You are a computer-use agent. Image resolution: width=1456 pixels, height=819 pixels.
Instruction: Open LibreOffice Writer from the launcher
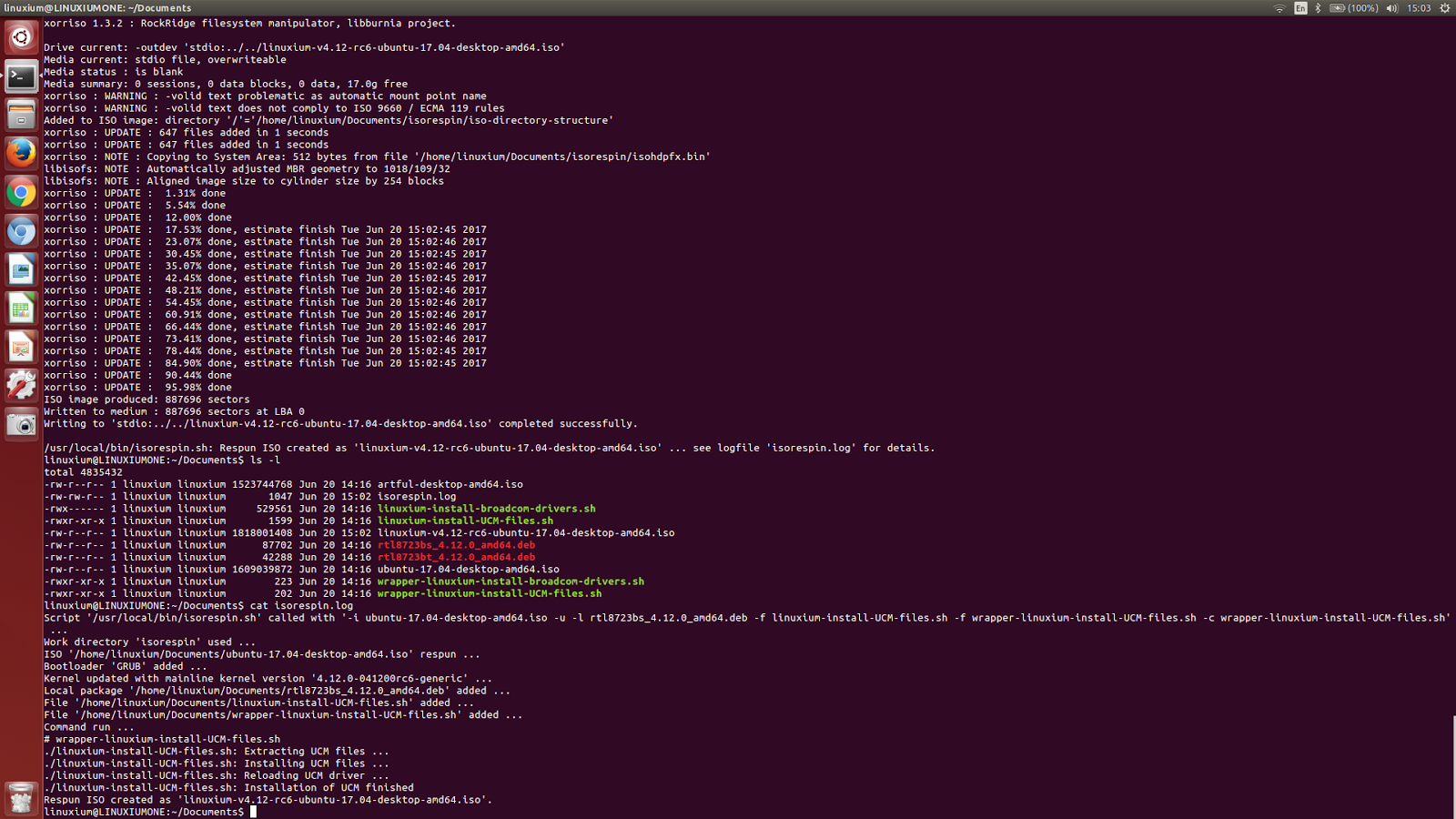coord(21,269)
